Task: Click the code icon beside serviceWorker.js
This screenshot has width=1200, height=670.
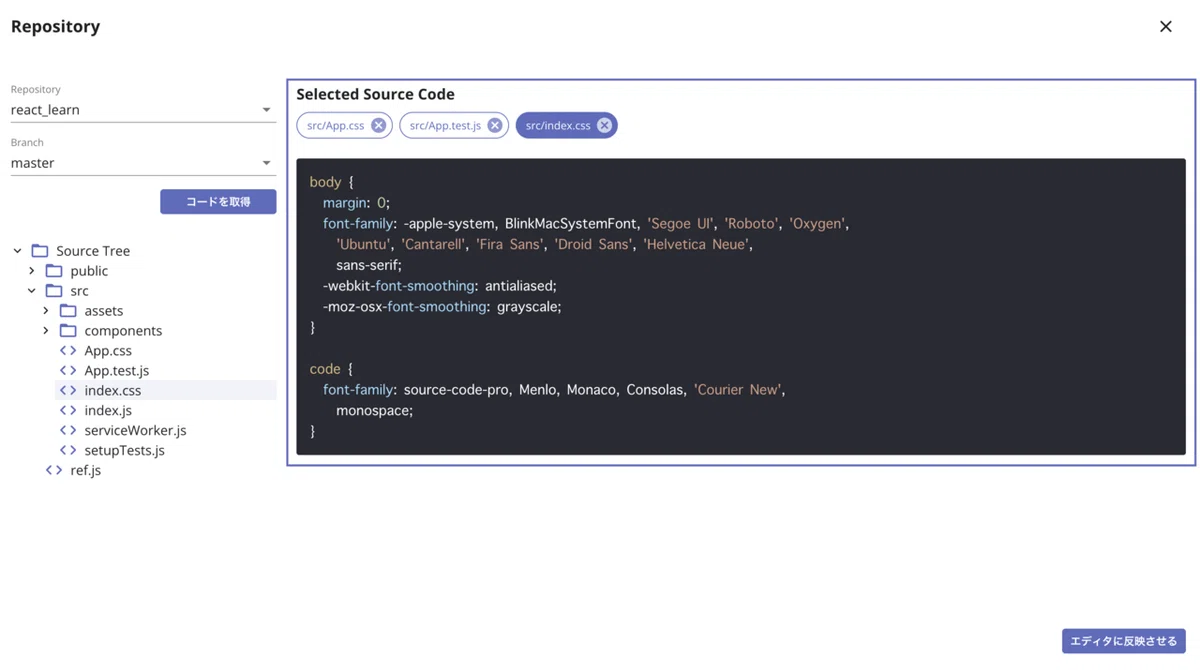Action: point(68,431)
